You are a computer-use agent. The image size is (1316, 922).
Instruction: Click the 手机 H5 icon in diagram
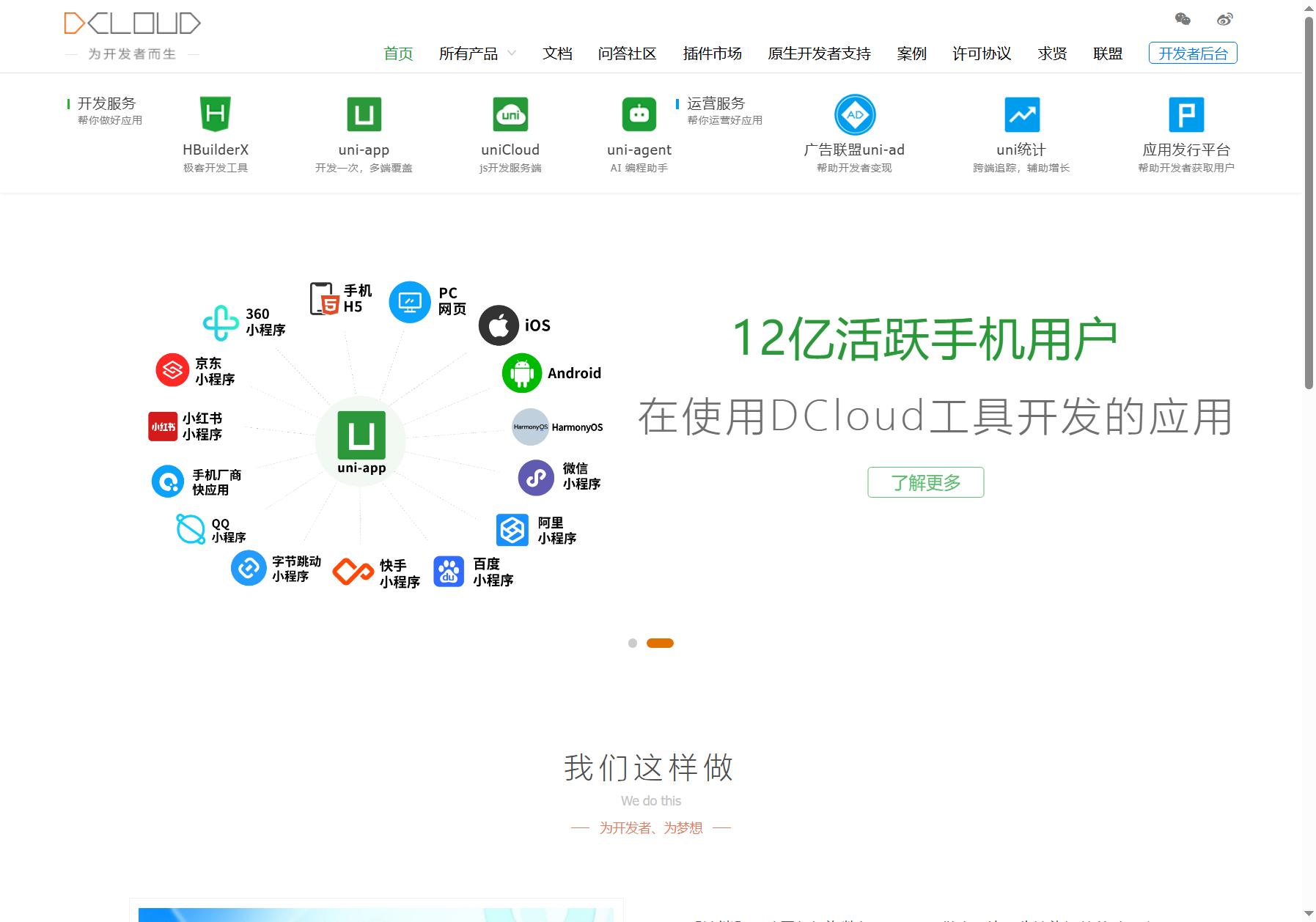coord(323,298)
